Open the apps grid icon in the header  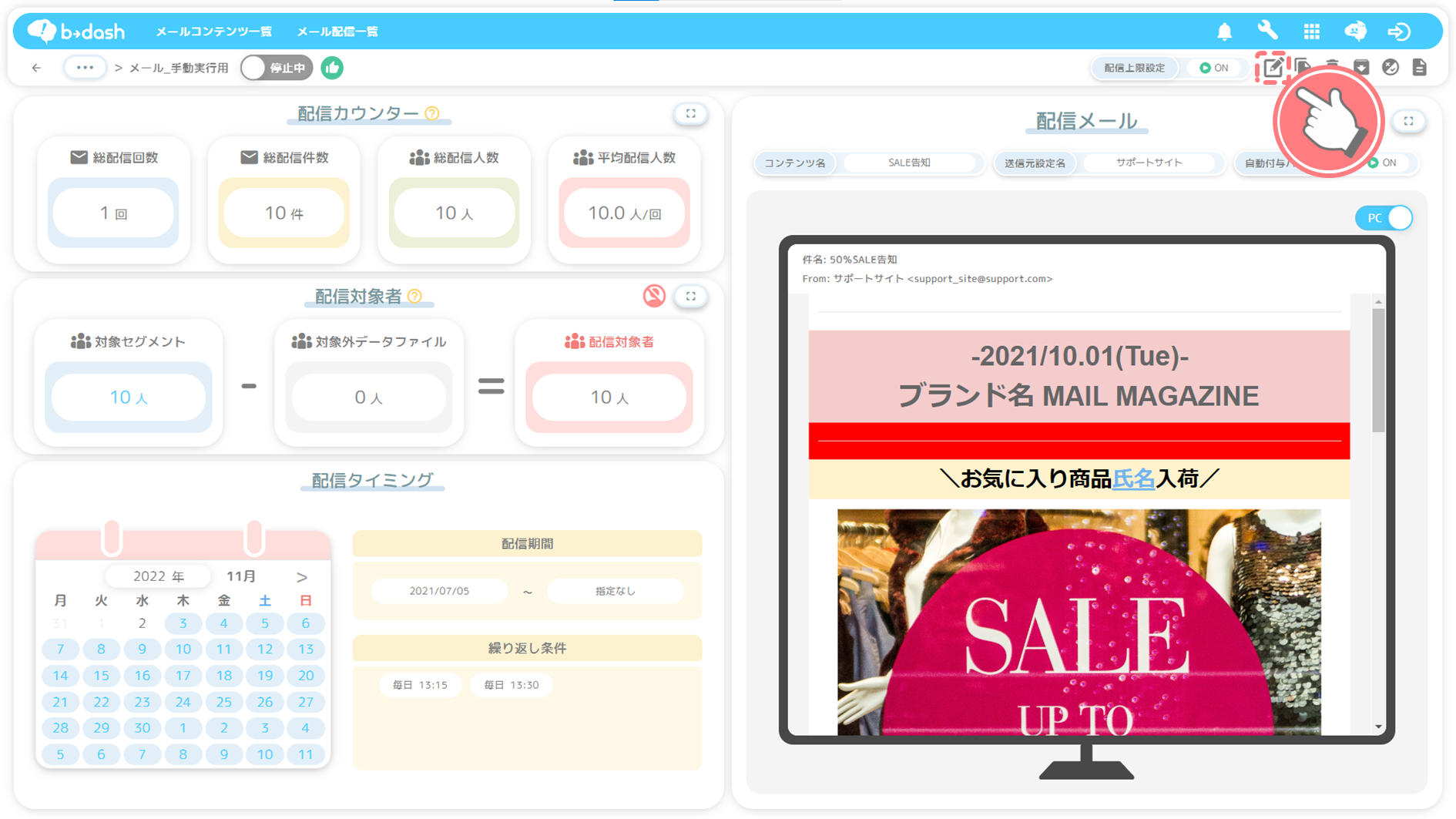coord(1311,32)
